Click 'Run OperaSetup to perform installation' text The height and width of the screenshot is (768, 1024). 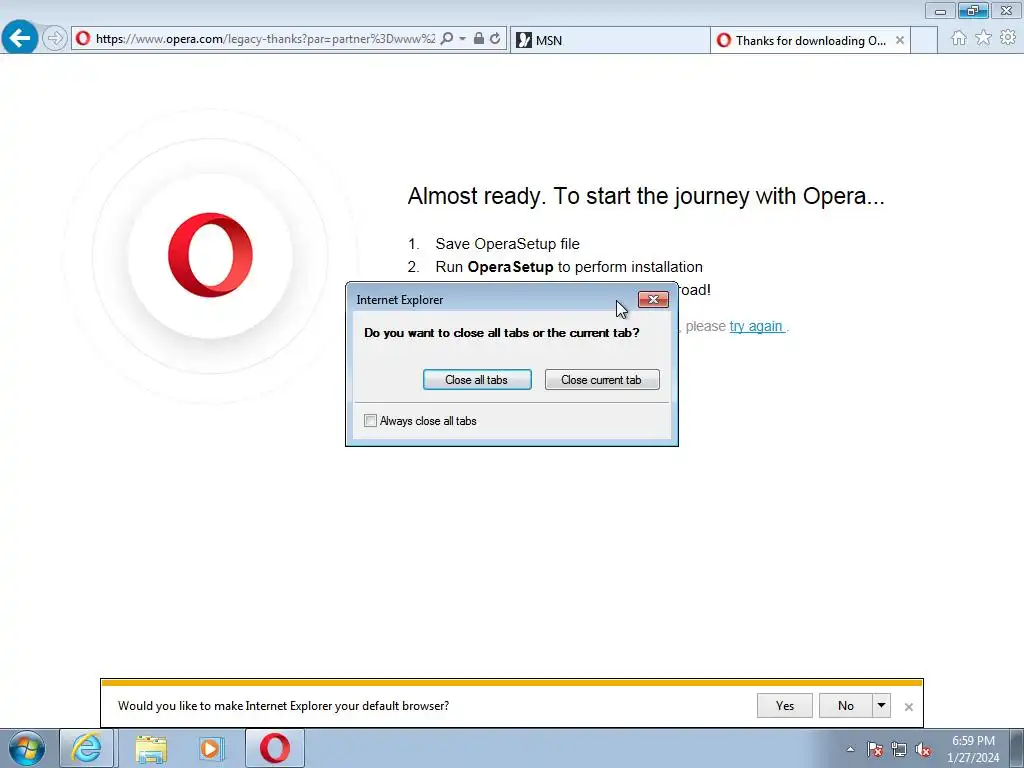(x=569, y=266)
